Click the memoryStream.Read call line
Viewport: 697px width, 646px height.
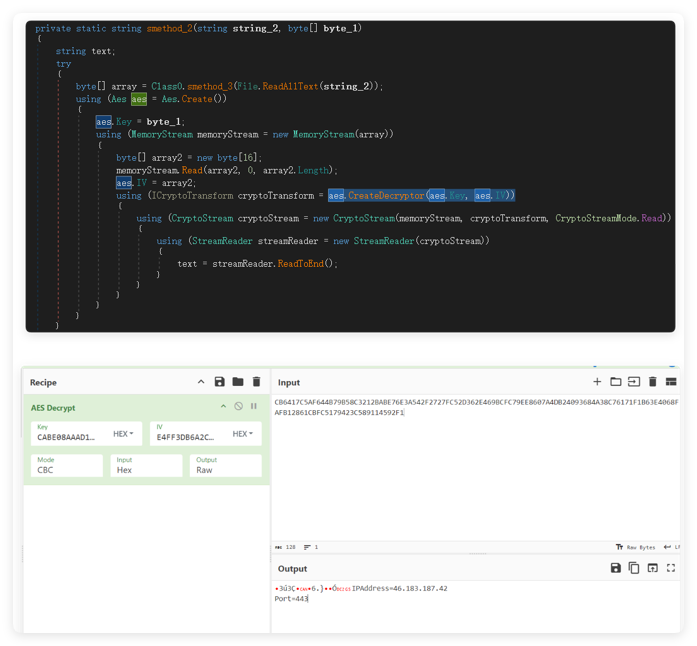pyautogui.click(x=227, y=170)
